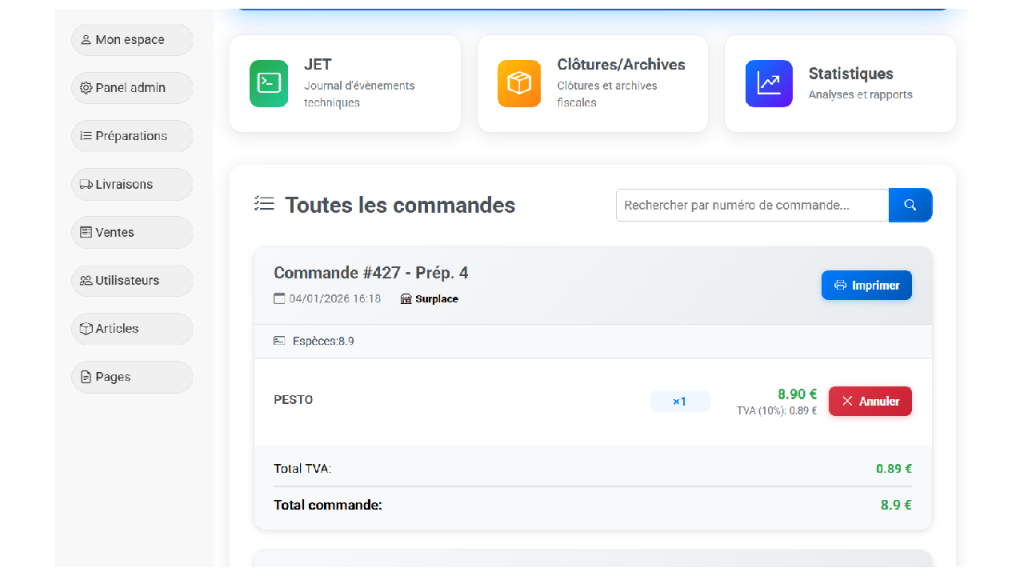The image size is (1024, 576).
Task: Click the green JET terminal icon
Action: point(269,84)
